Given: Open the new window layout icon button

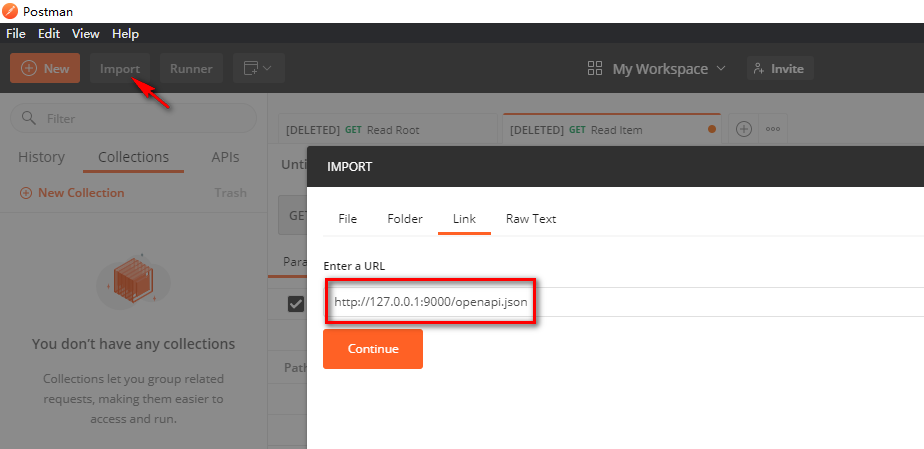Looking at the screenshot, I should (259, 68).
